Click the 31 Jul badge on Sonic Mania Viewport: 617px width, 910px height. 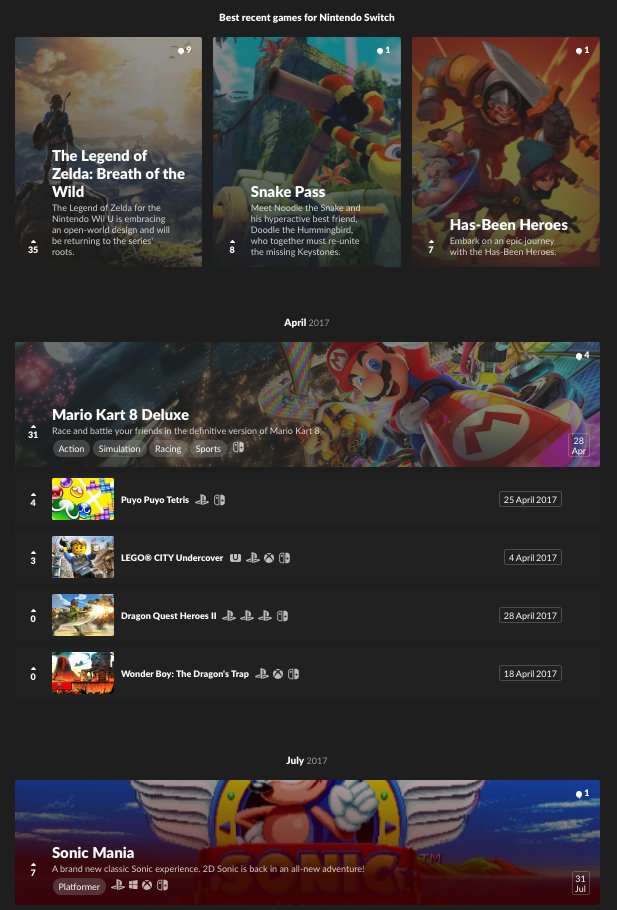pyautogui.click(x=580, y=883)
